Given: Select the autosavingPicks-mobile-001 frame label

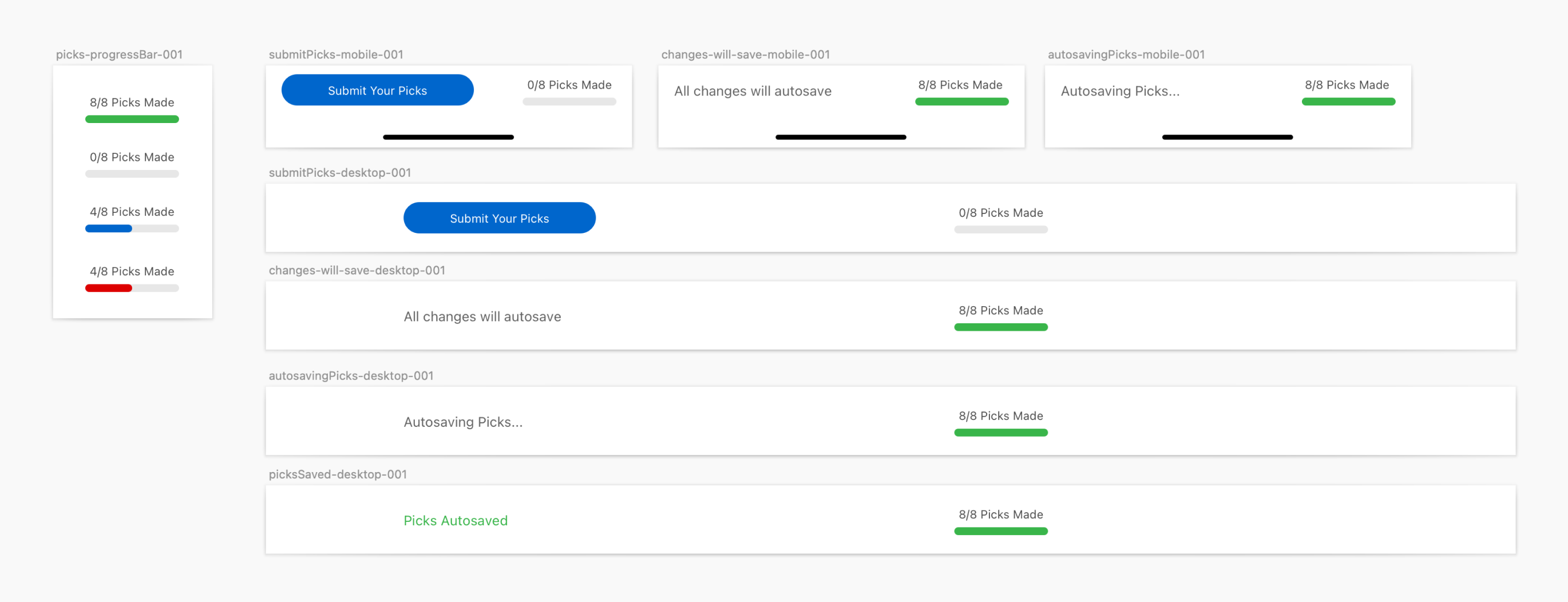Looking at the screenshot, I should pyautogui.click(x=1126, y=54).
